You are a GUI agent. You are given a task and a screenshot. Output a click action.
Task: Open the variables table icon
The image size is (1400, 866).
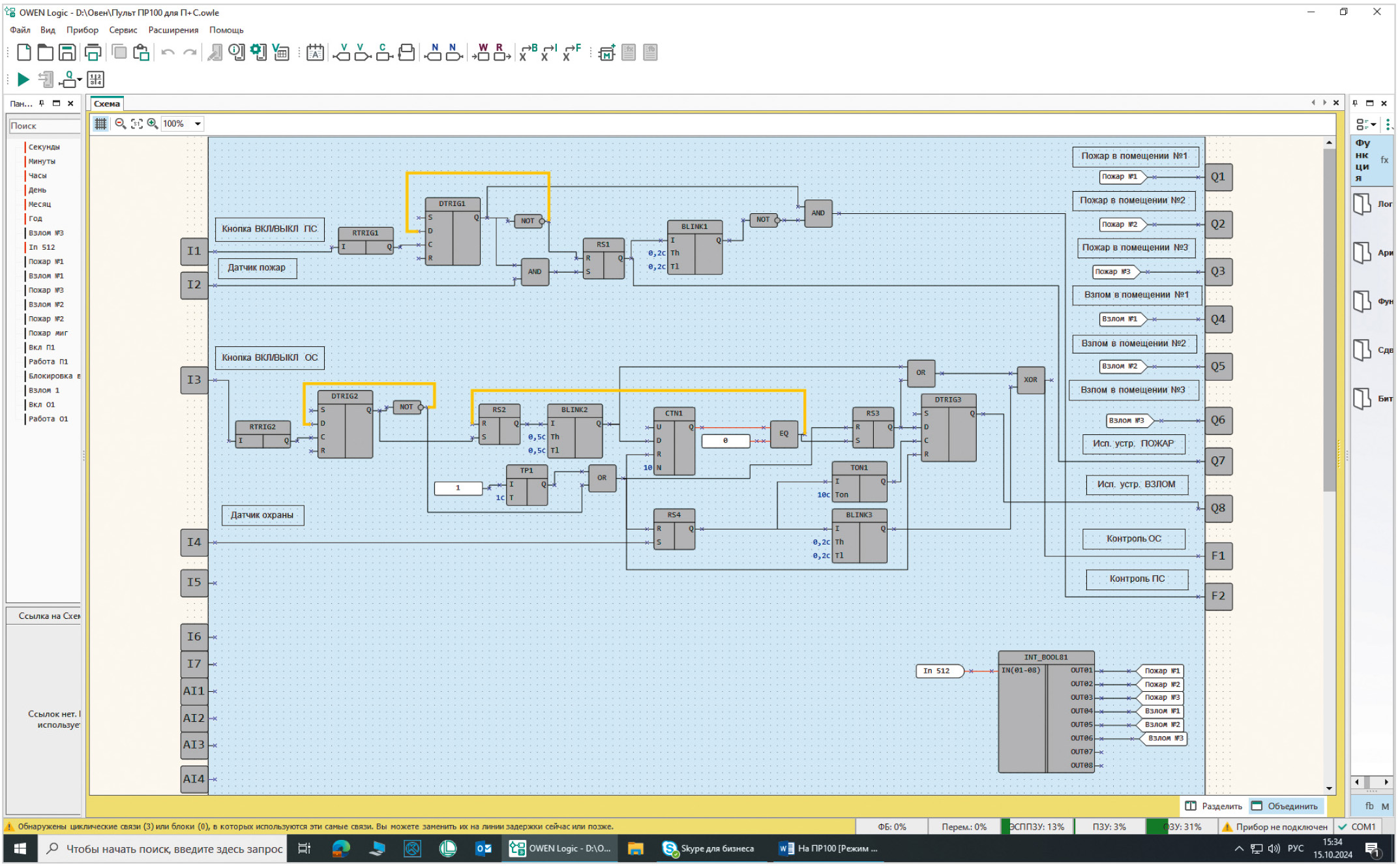click(x=281, y=53)
